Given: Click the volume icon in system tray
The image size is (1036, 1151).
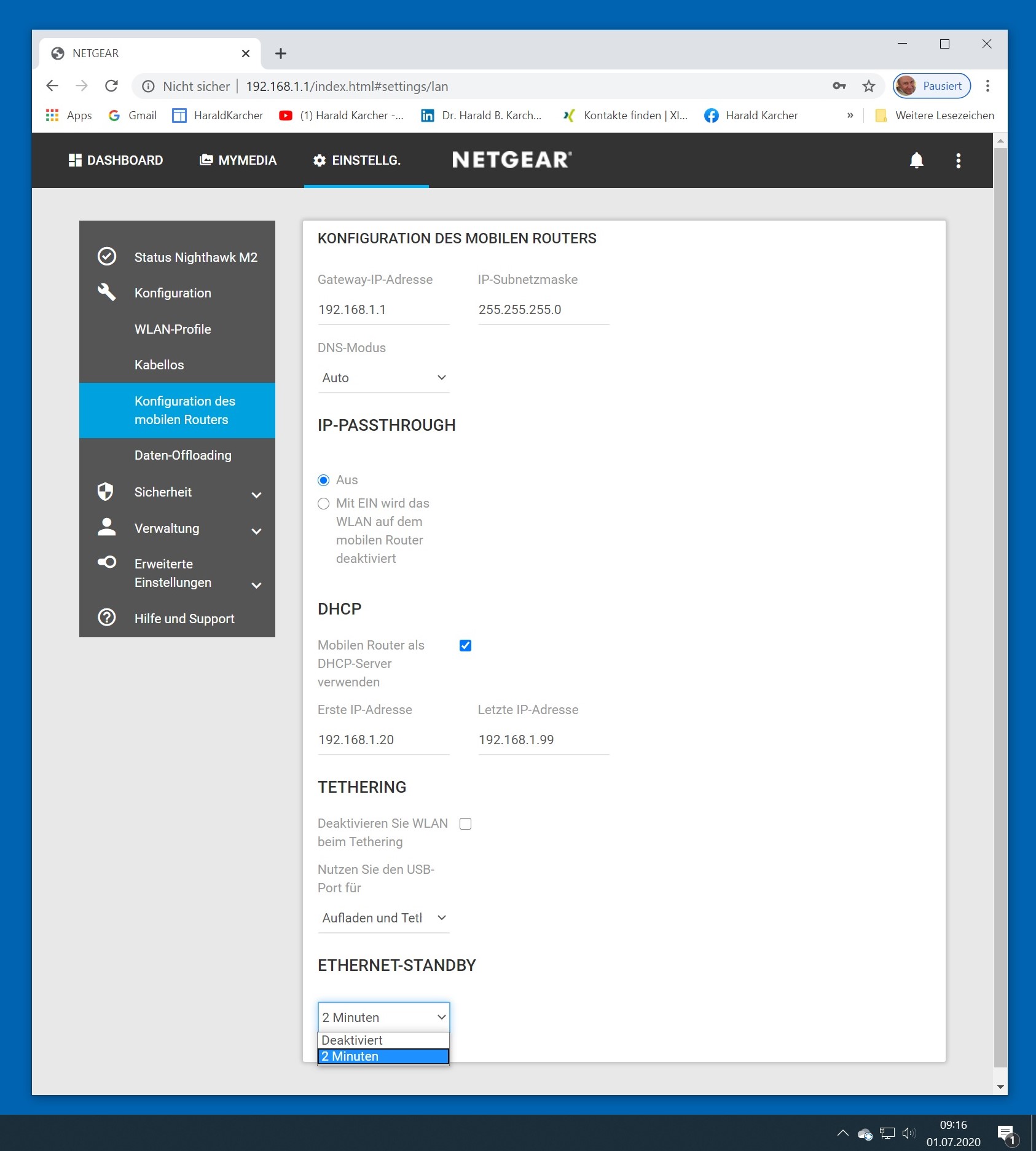Looking at the screenshot, I should tap(909, 1133).
